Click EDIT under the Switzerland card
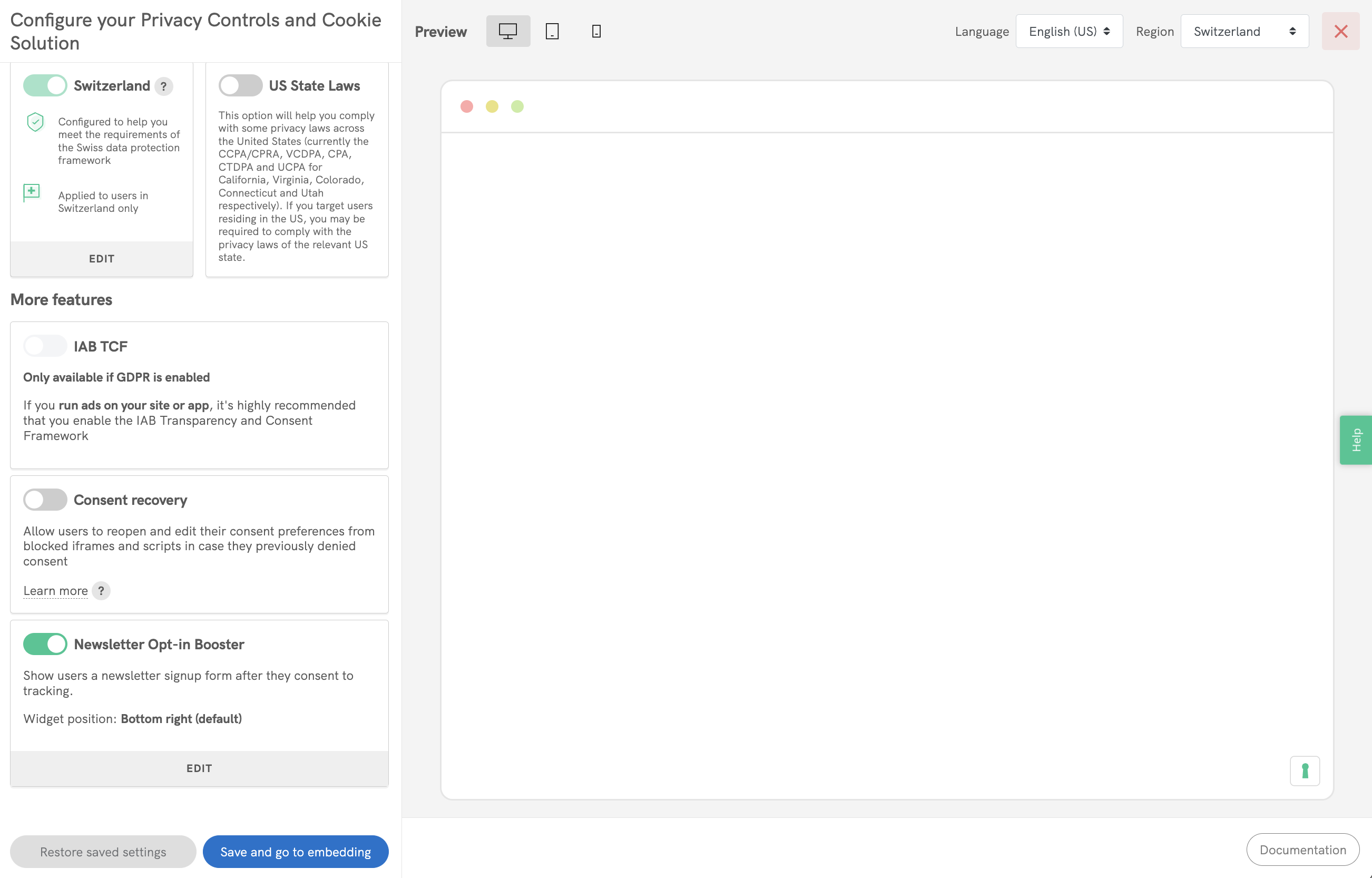Screen dimensions: 1372x878 [x=102, y=259]
